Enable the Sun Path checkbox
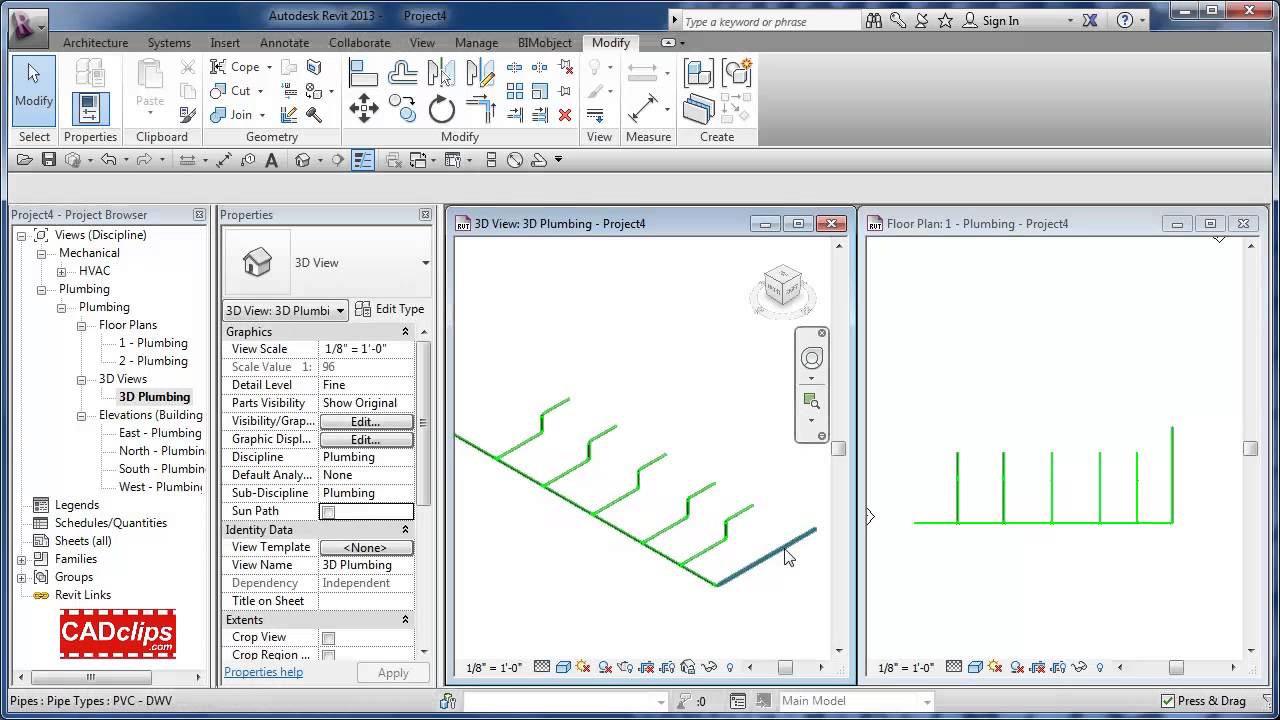This screenshot has height=720, width=1280. pos(328,512)
